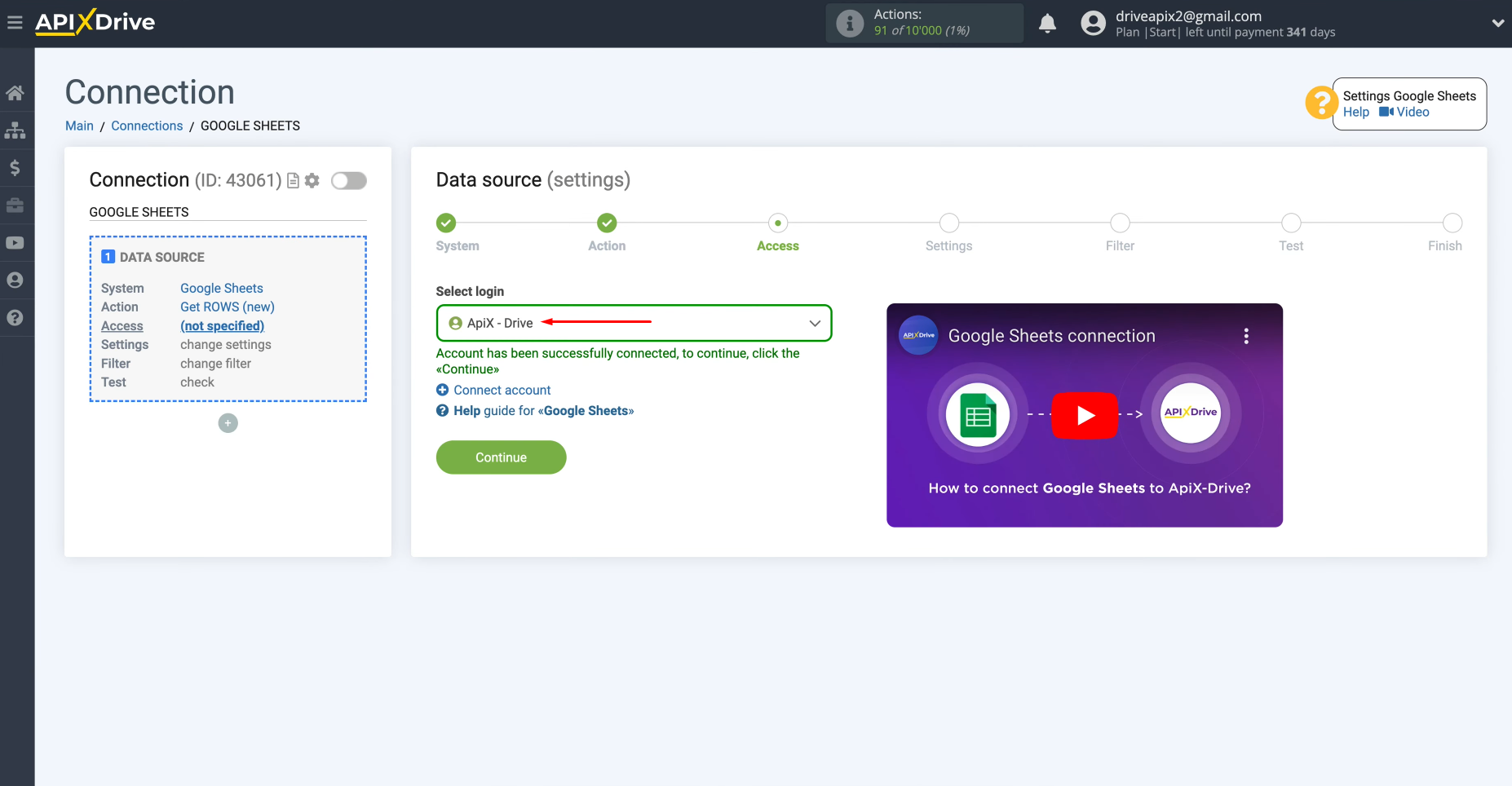The height and width of the screenshot is (786, 1512).
Task: Enable the connection toggle switch
Action: (x=348, y=180)
